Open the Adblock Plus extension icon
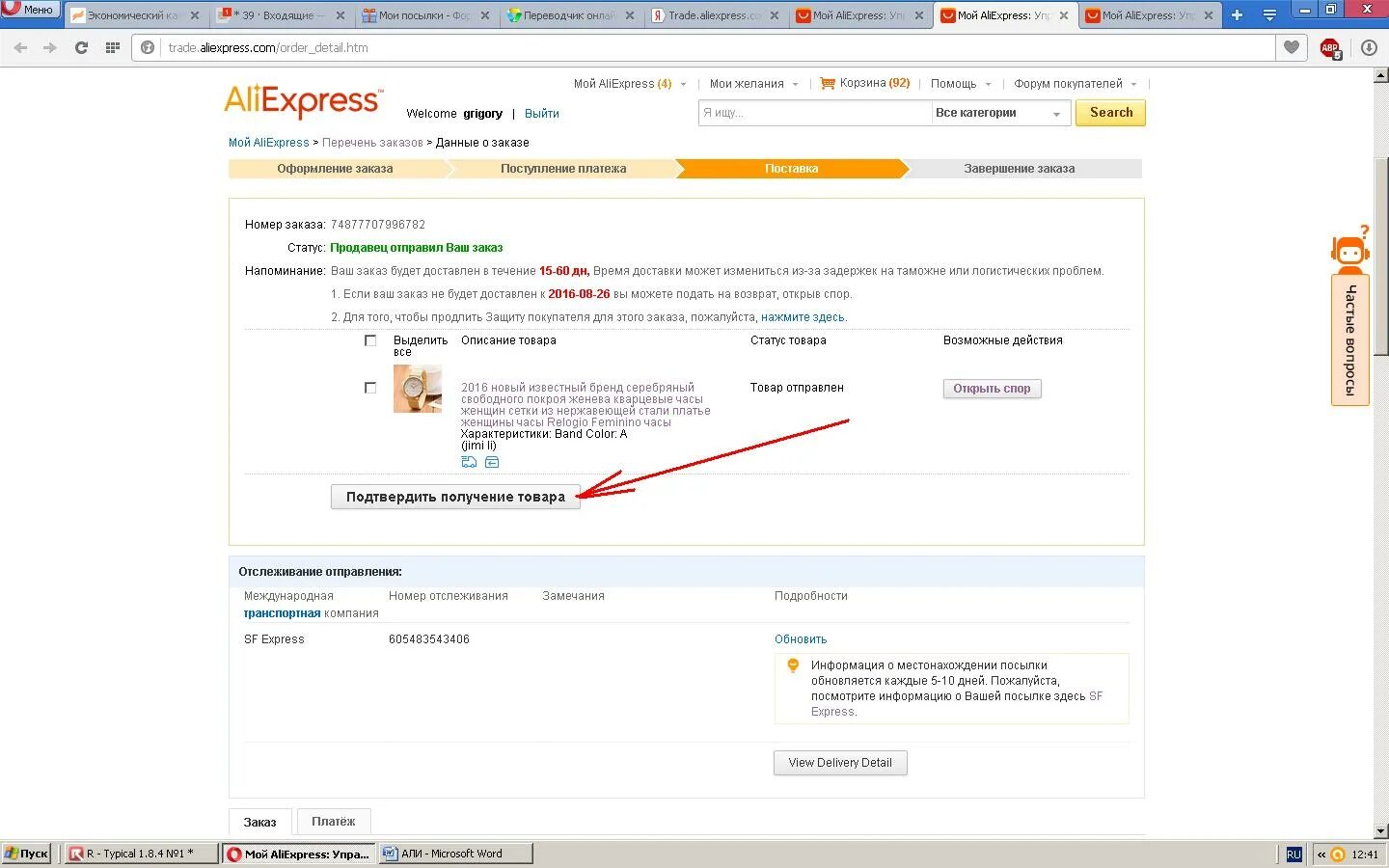Viewport: 1389px width, 868px height. [1330, 48]
